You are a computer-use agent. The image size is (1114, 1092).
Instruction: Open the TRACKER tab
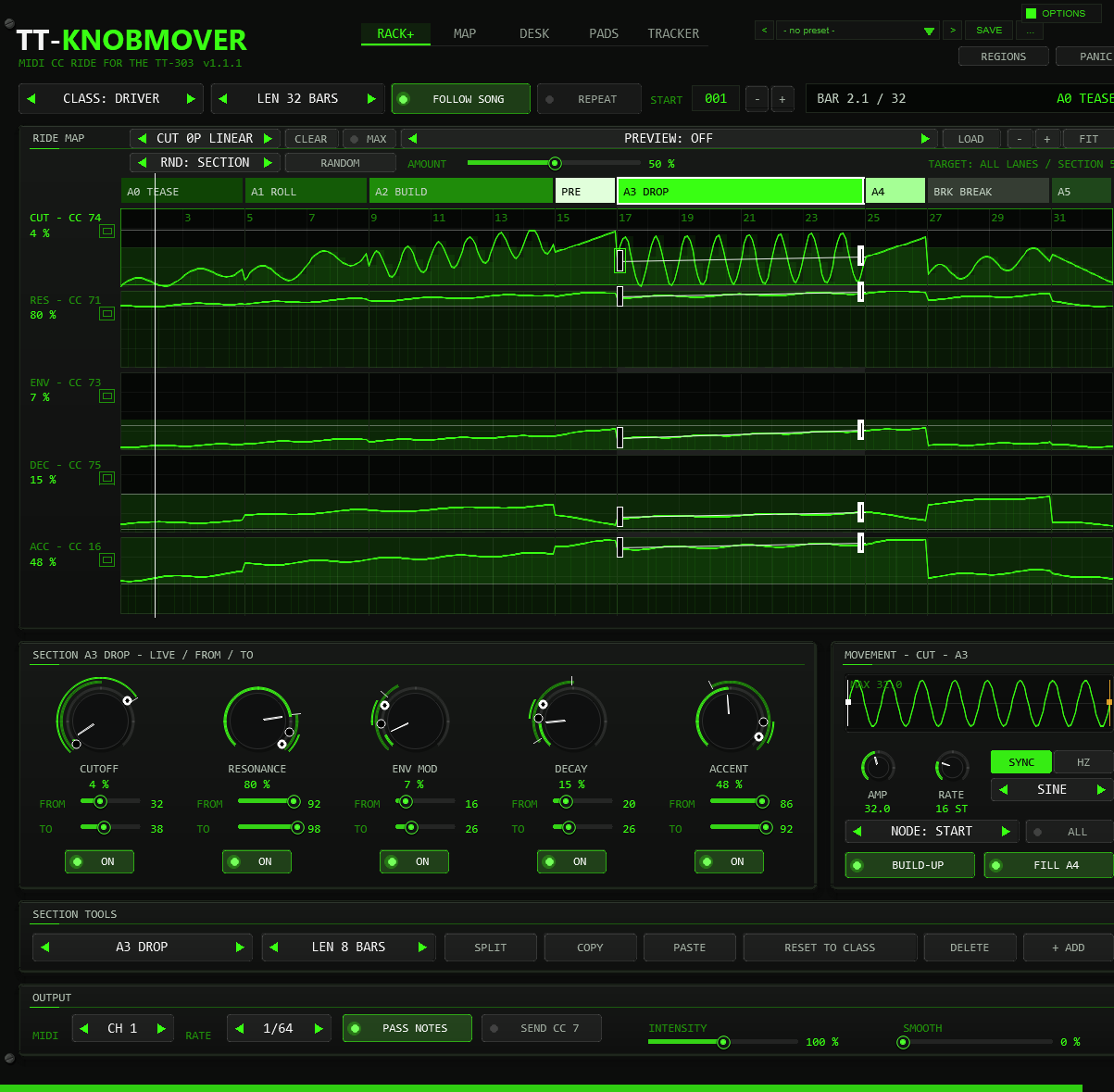[673, 34]
